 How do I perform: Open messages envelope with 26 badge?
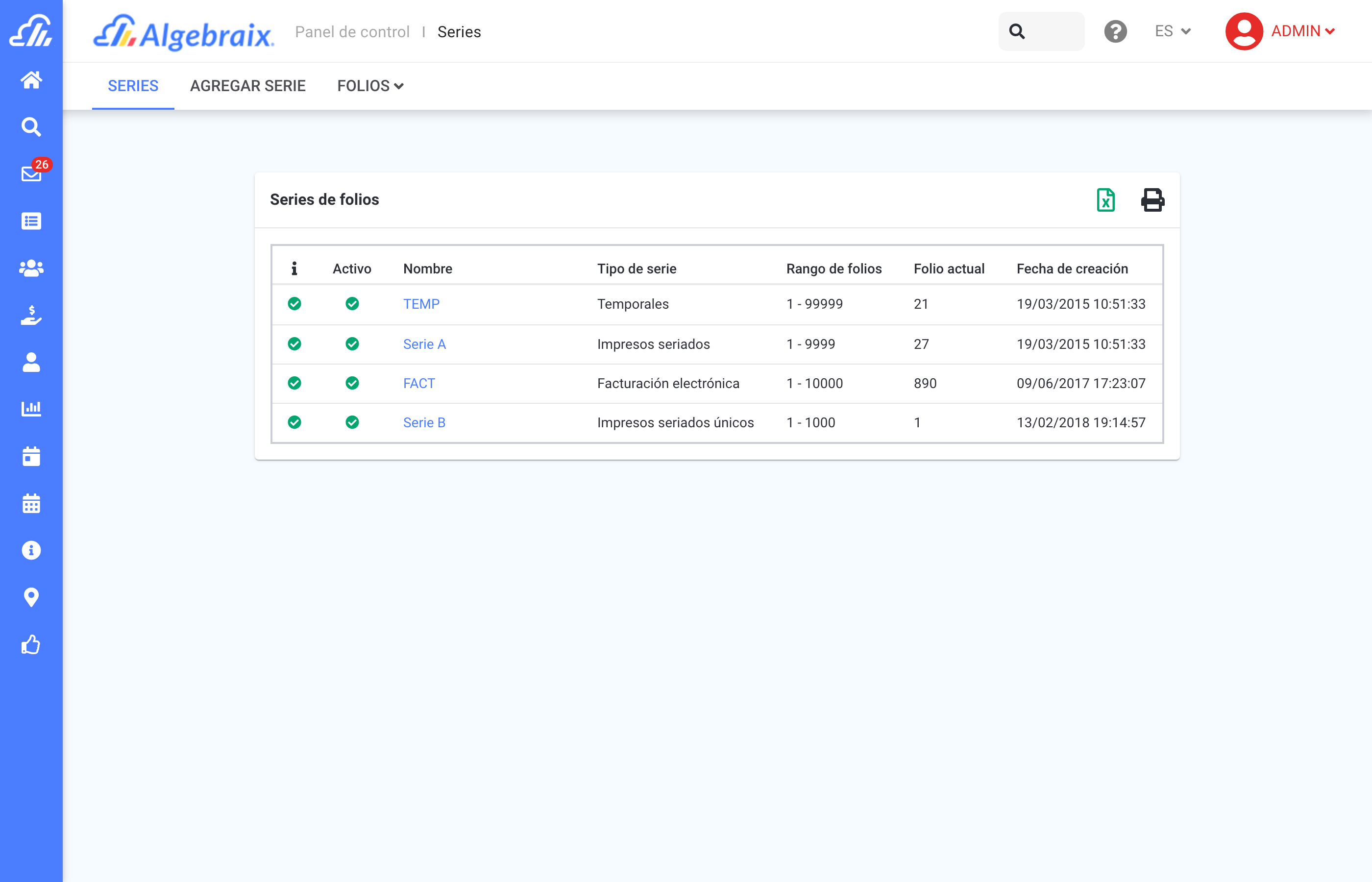click(x=31, y=173)
